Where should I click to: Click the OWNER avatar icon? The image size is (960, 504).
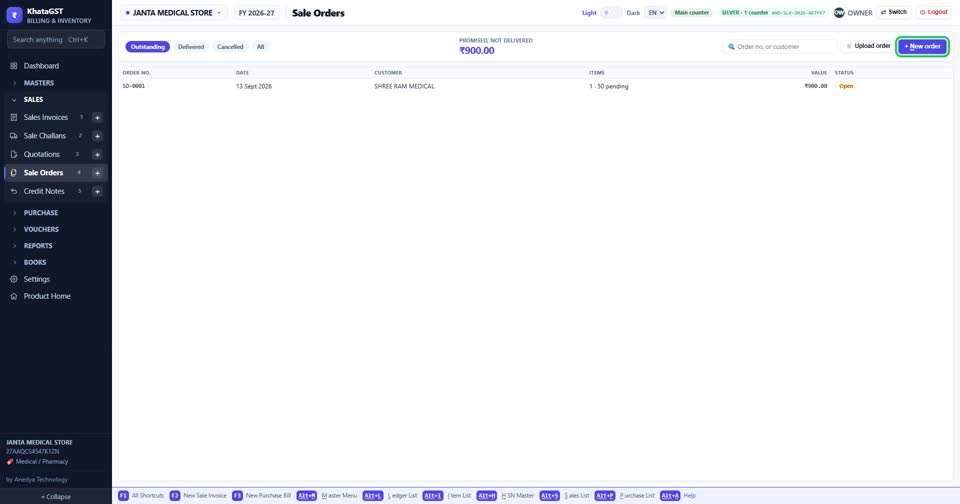click(839, 12)
